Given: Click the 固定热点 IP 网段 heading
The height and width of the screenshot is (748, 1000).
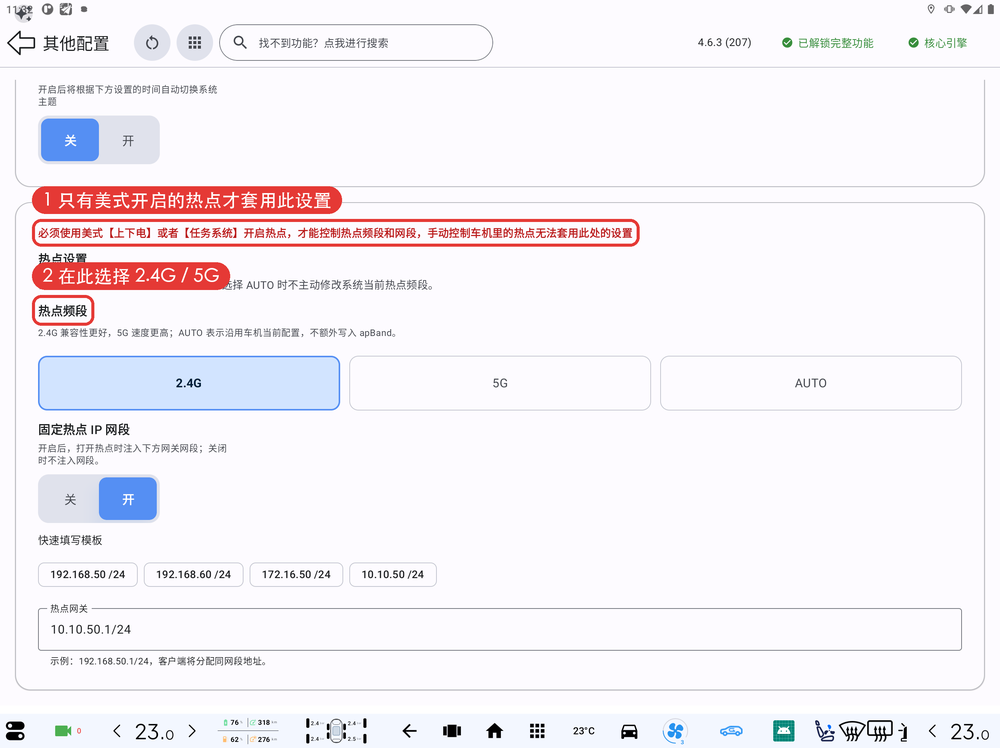Looking at the screenshot, I should click(x=84, y=430).
